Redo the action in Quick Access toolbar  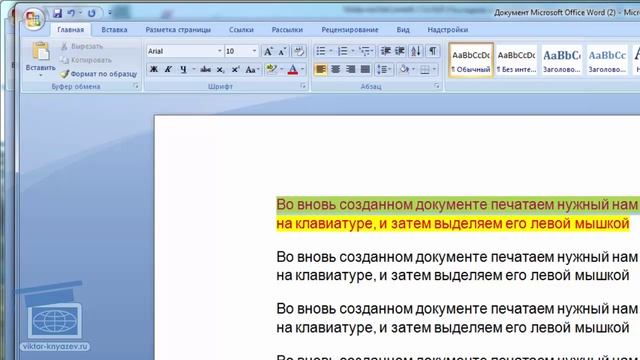pos(91,13)
